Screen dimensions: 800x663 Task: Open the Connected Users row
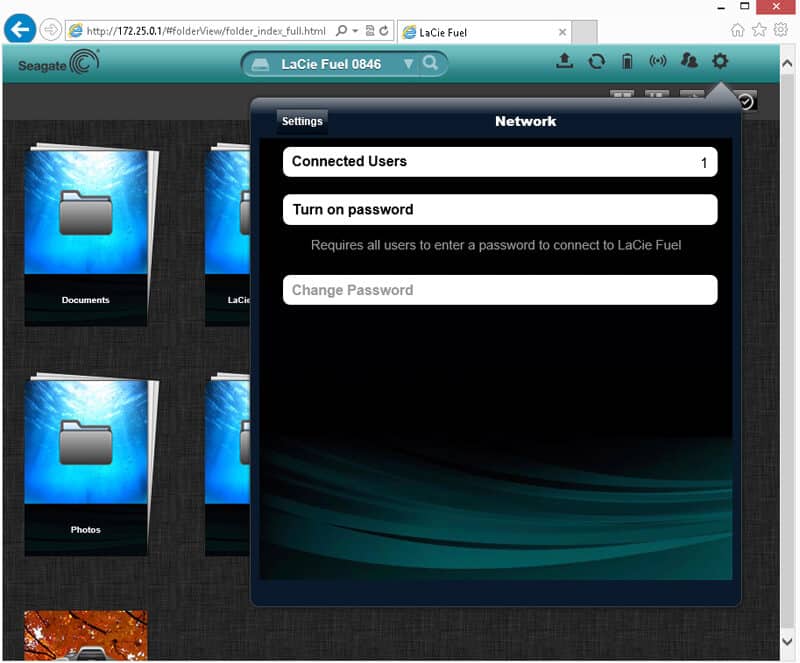click(x=500, y=162)
